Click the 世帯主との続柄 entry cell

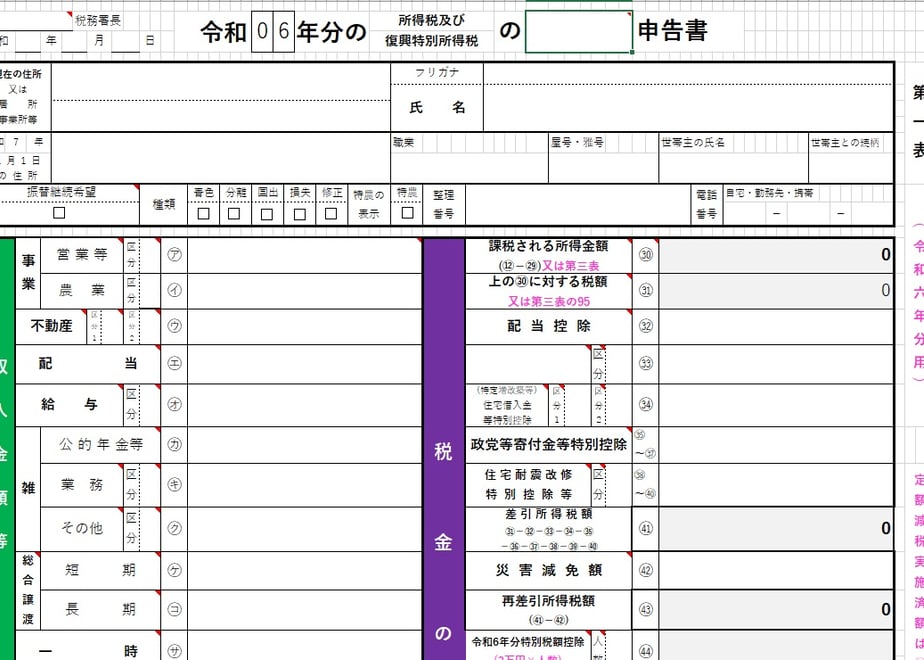pos(851,167)
